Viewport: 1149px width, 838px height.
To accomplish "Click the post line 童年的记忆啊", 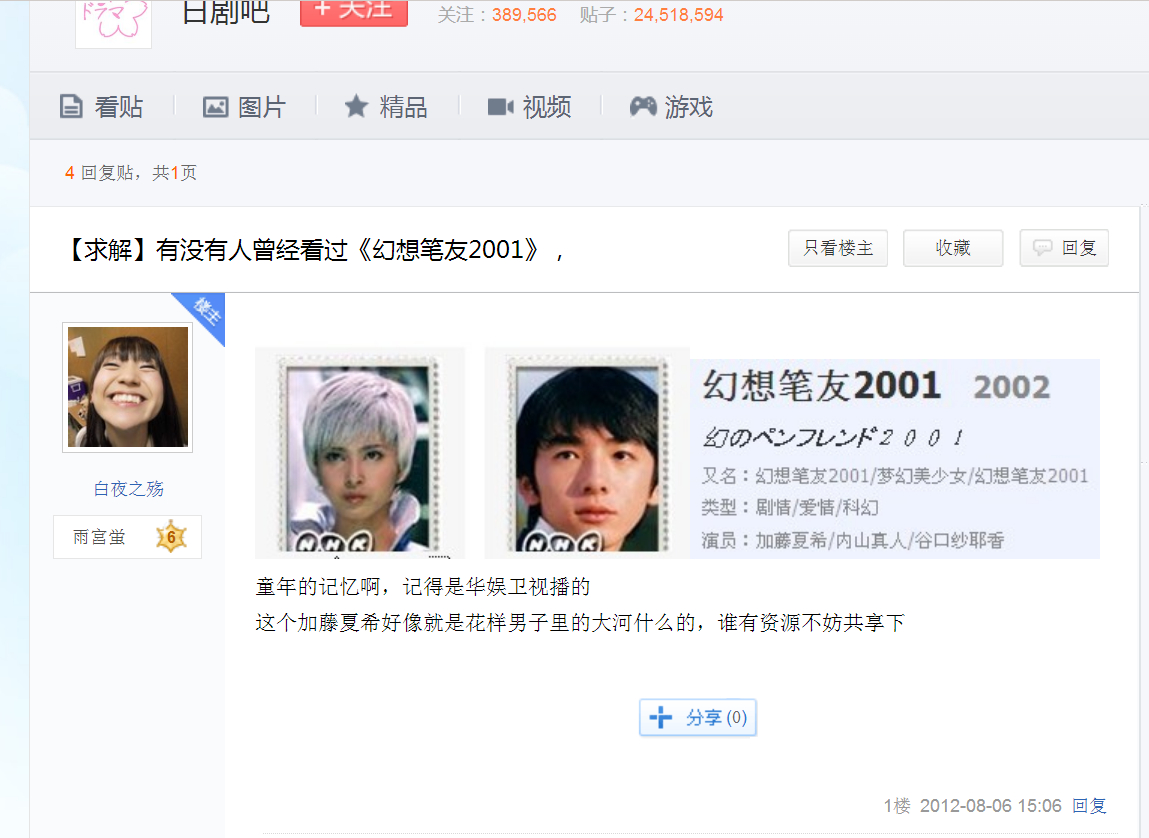I will click(x=423, y=587).
